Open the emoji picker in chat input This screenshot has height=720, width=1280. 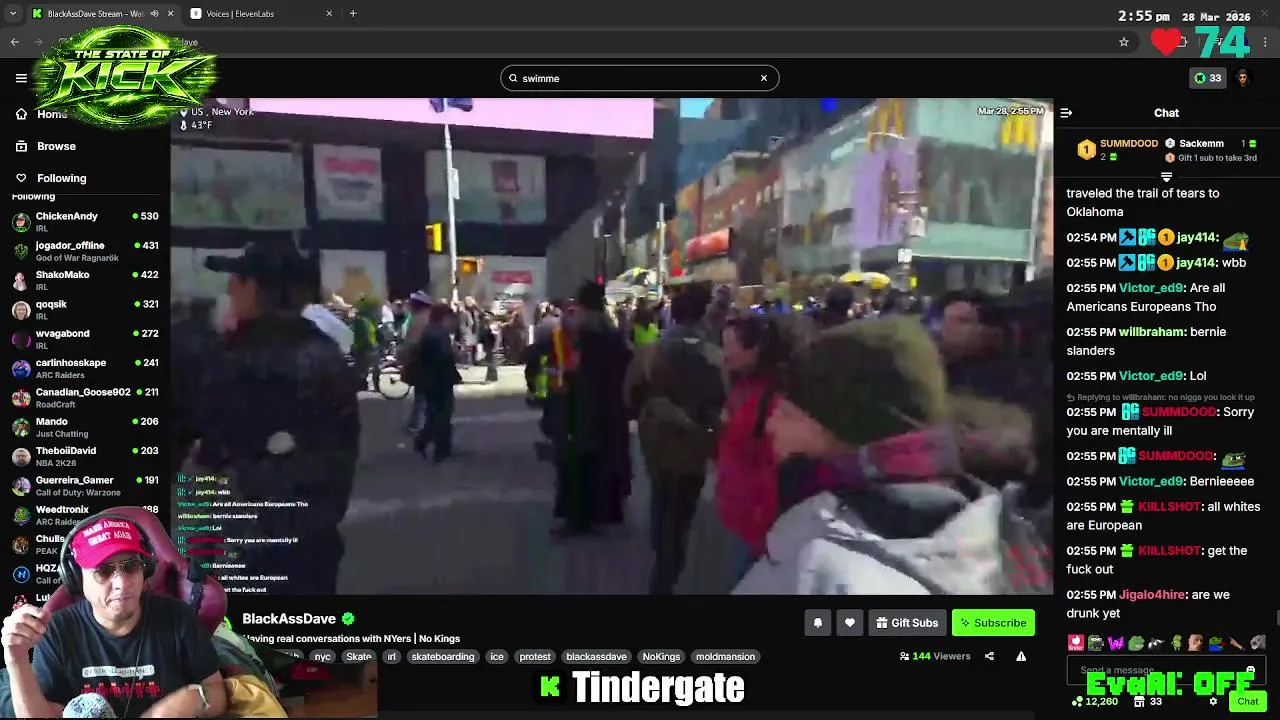1250,670
